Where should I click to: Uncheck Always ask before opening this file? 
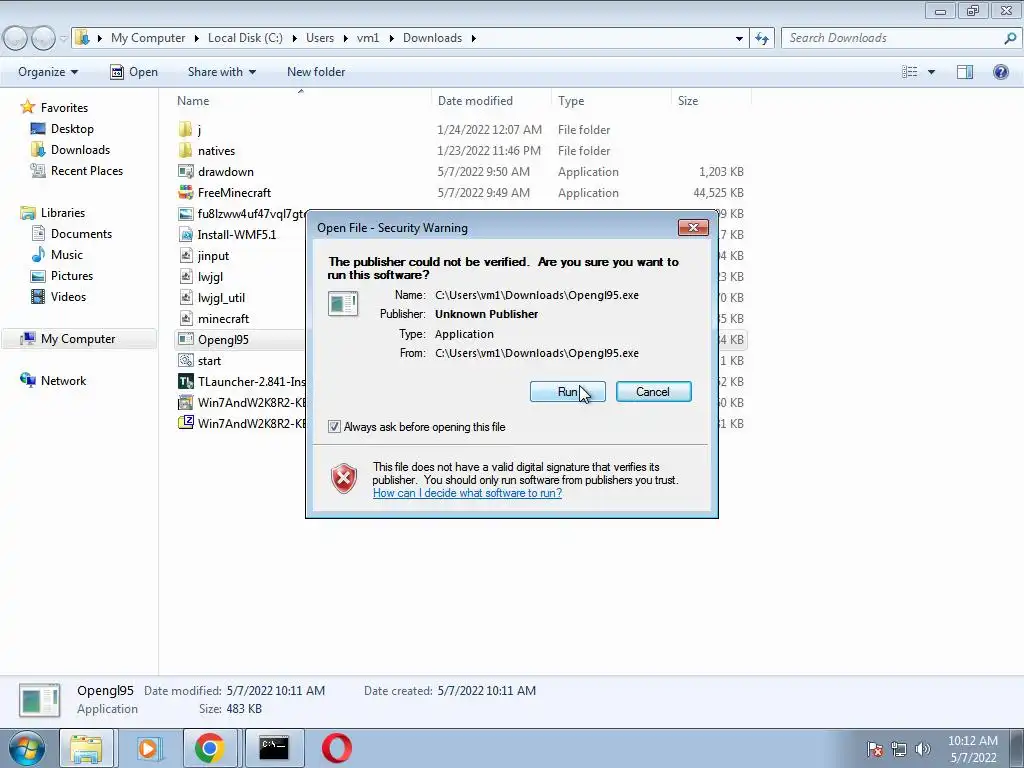coord(334,427)
